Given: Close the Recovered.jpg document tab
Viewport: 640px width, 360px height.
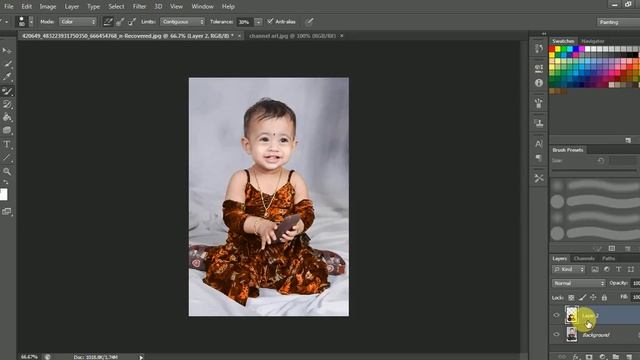Looking at the screenshot, I should pyautogui.click(x=240, y=36).
